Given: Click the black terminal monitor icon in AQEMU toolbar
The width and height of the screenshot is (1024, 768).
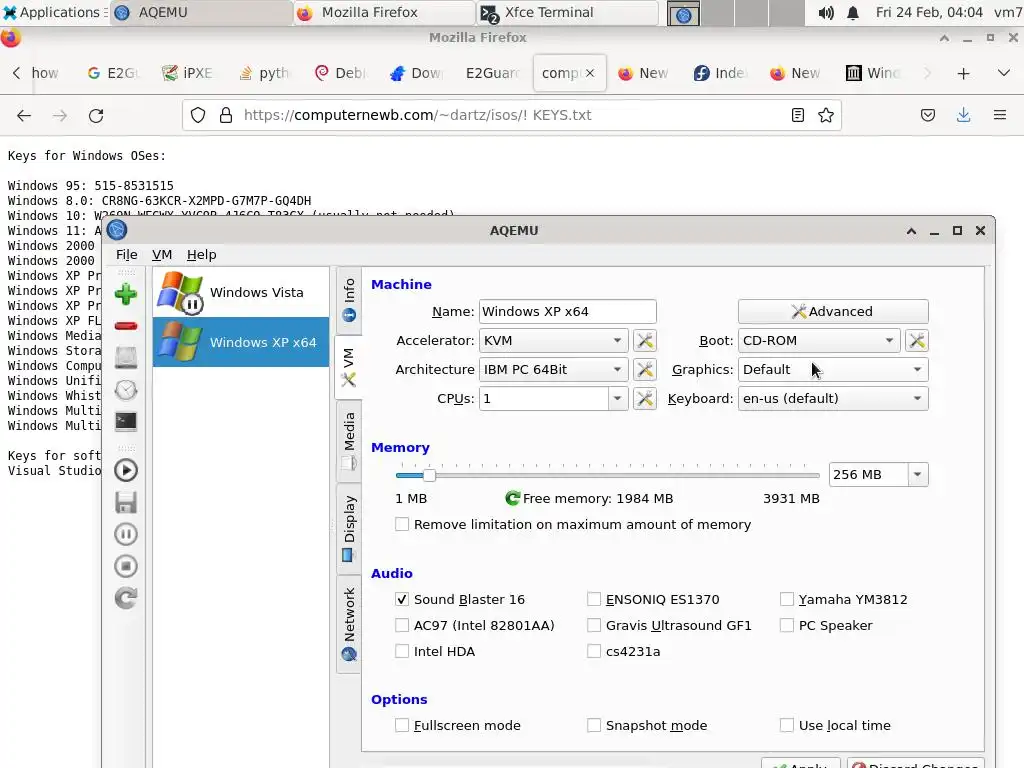Looking at the screenshot, I should point(125,421).
